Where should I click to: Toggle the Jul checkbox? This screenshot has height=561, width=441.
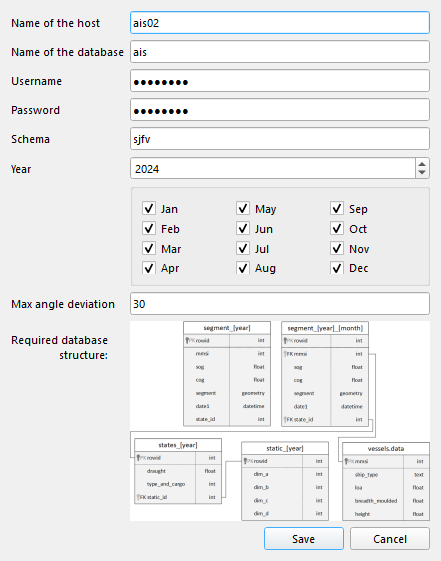[x=243, y=248]
